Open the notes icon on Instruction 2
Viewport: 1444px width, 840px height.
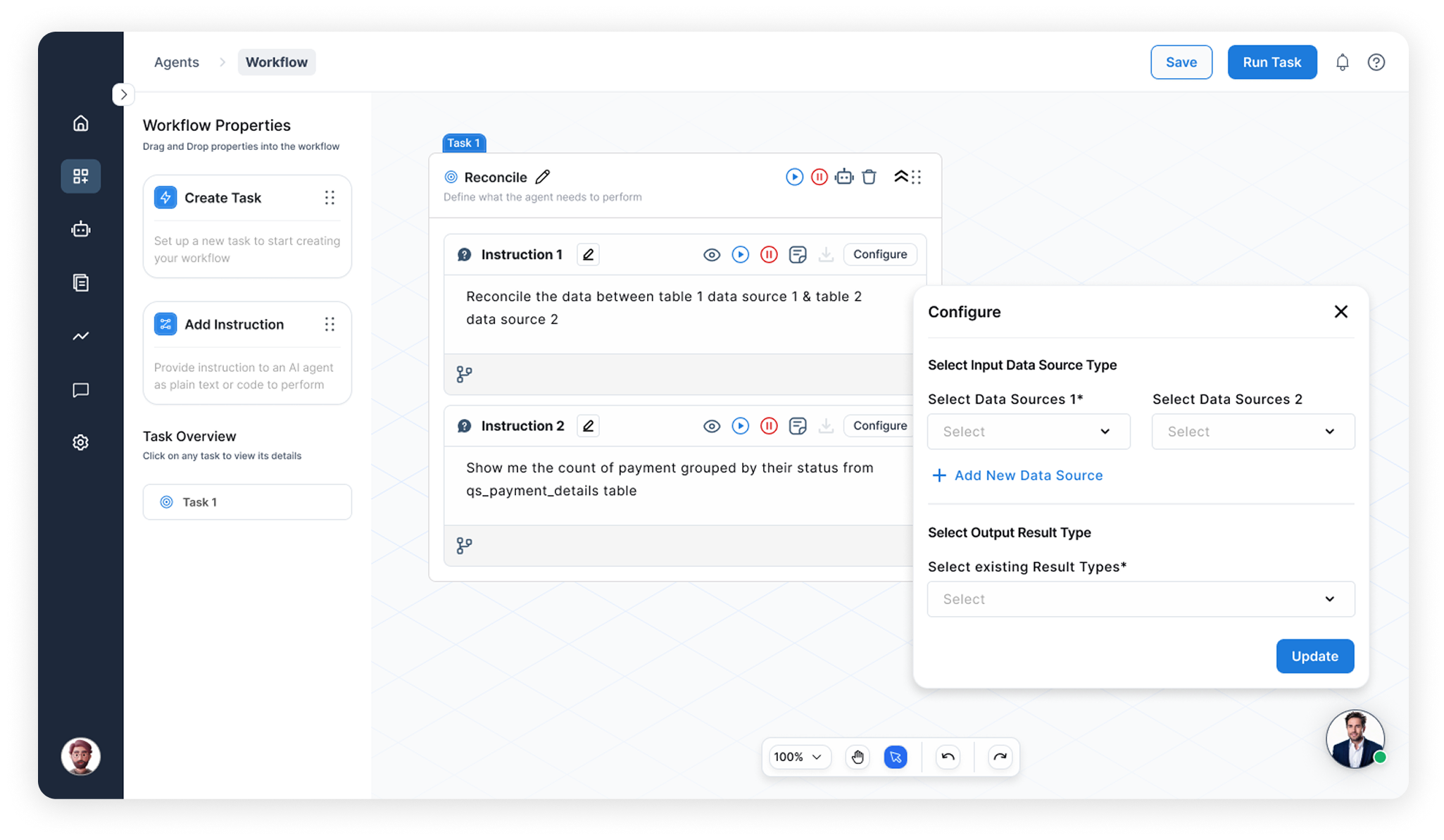(x=797, y=426)
